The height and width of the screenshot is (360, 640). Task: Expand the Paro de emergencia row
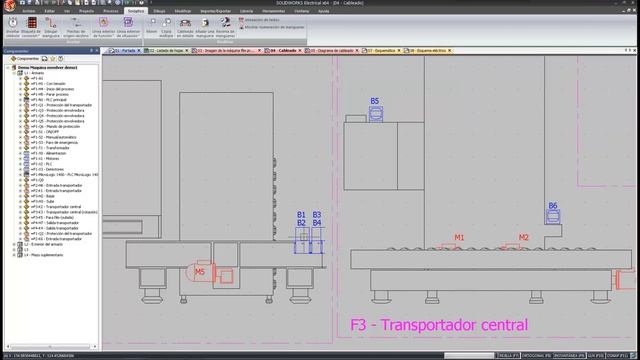coord(20,142)
